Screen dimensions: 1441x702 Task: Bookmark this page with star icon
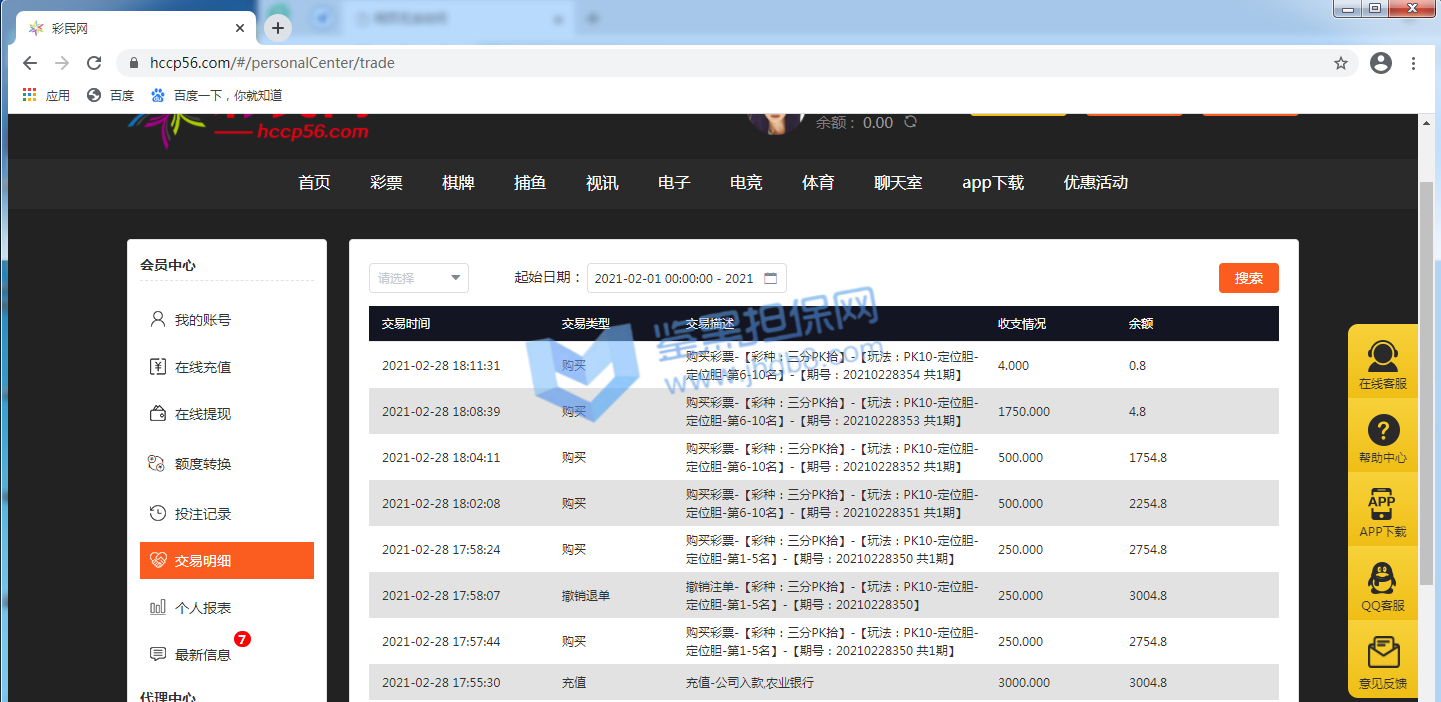pyautogui.click(x=1341, y=63)
